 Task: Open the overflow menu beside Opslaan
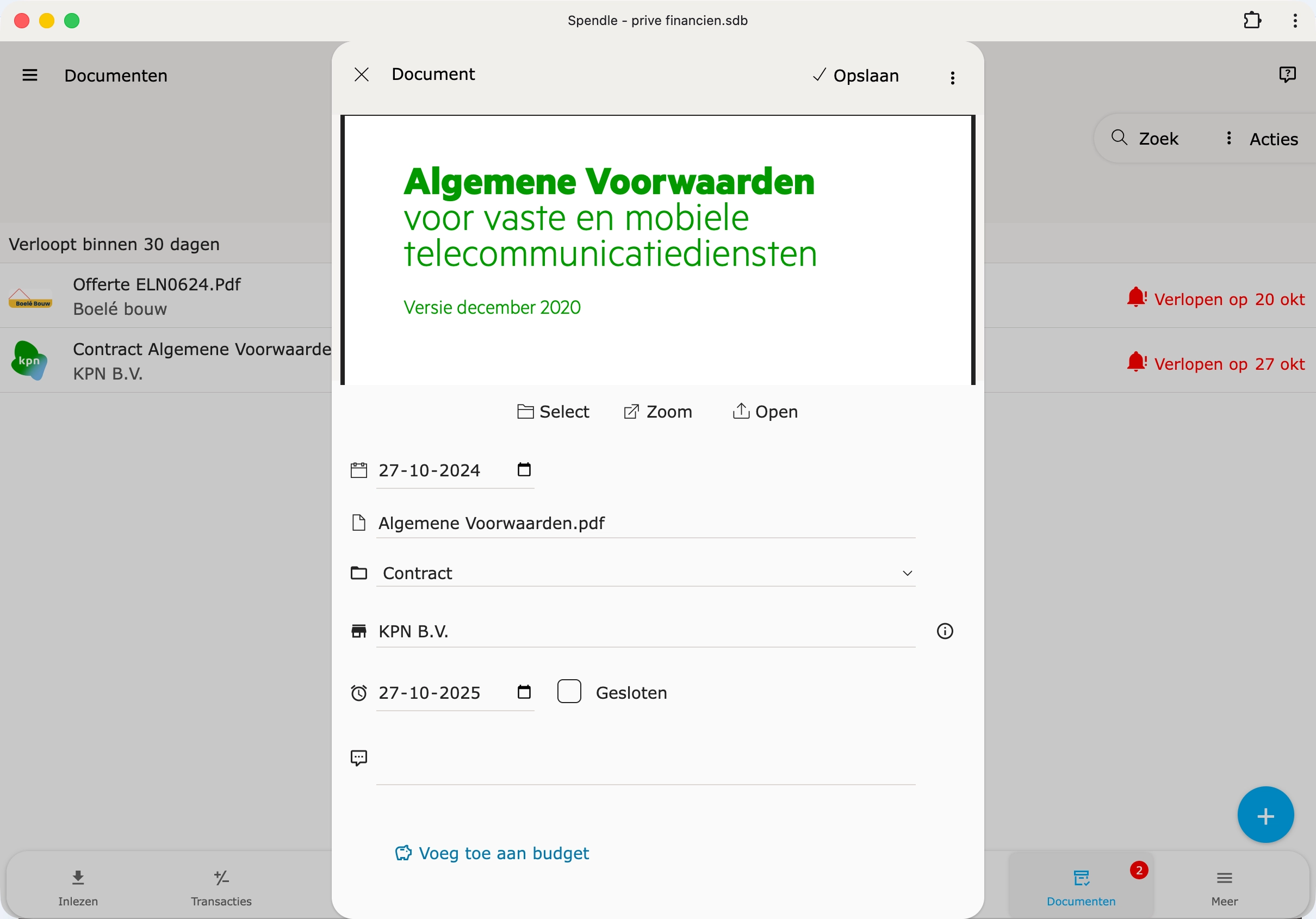(x=952, y=77)
